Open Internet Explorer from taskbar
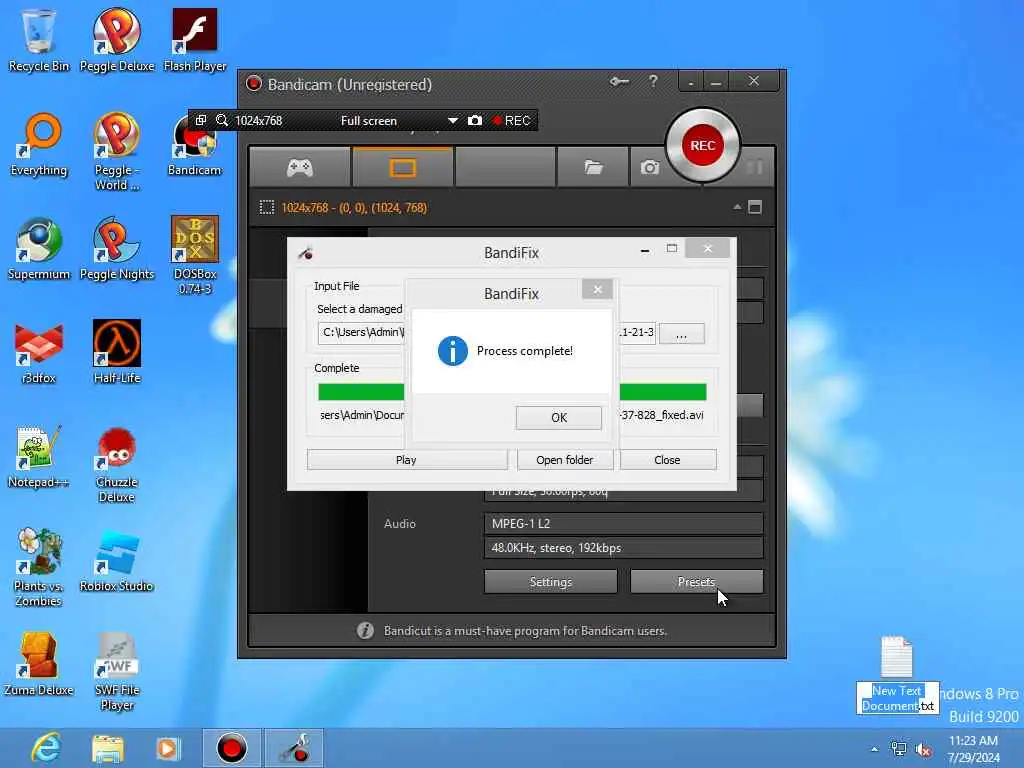This screenshot has height=768, width=1024. click(46, 748)
